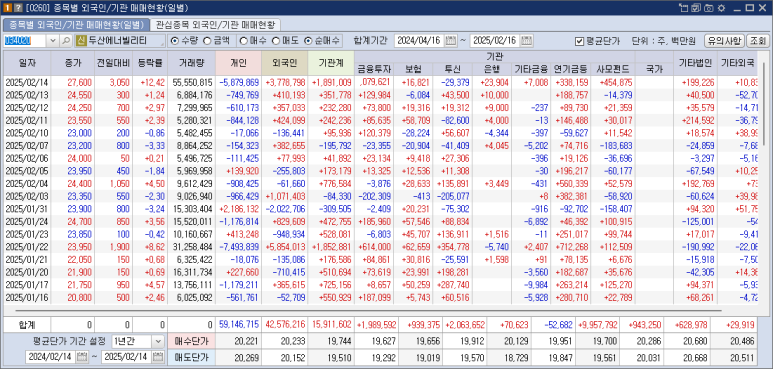
Task: Click the linked-screens checkbox icon in title bar
Action: click(696, 8)
